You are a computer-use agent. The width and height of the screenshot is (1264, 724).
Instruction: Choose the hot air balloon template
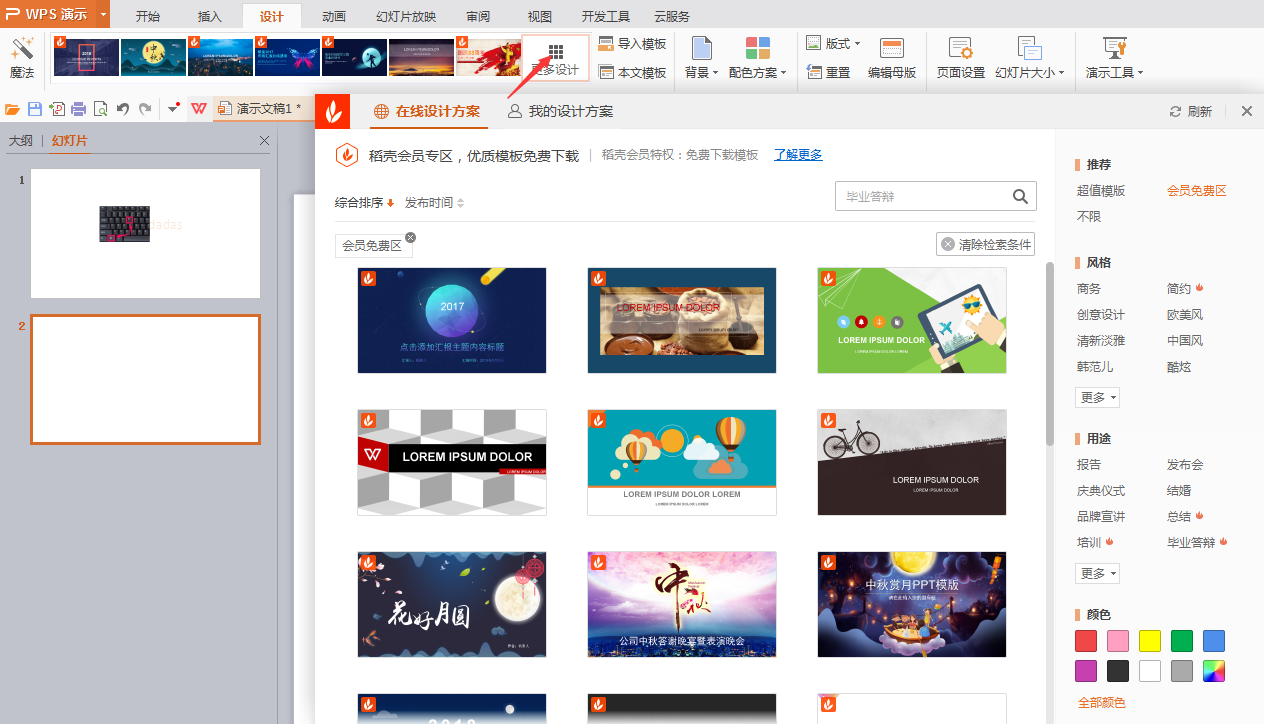click(682, 462)
